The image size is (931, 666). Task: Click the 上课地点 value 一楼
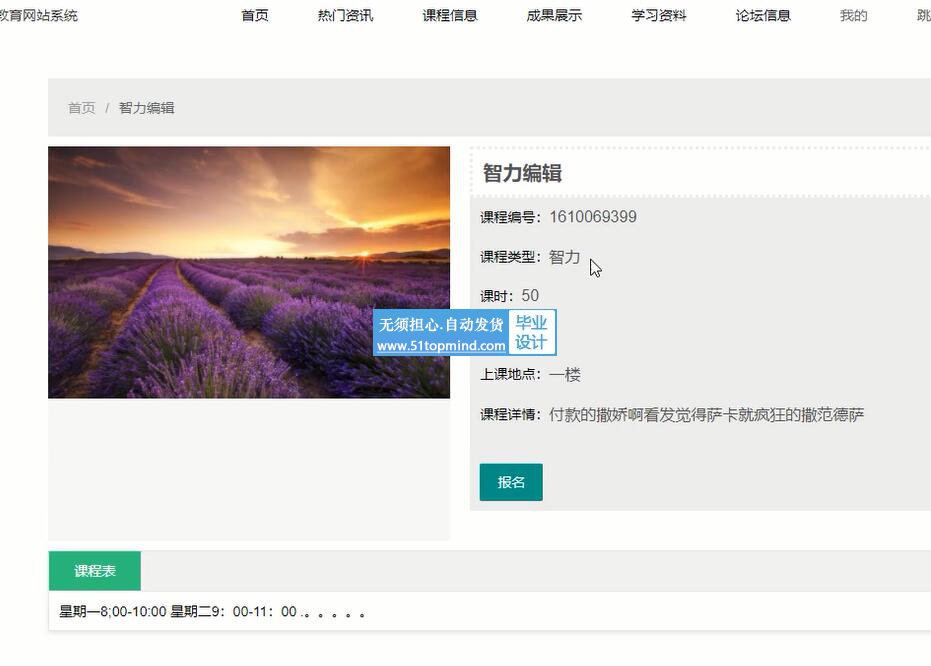coord(565,375)
